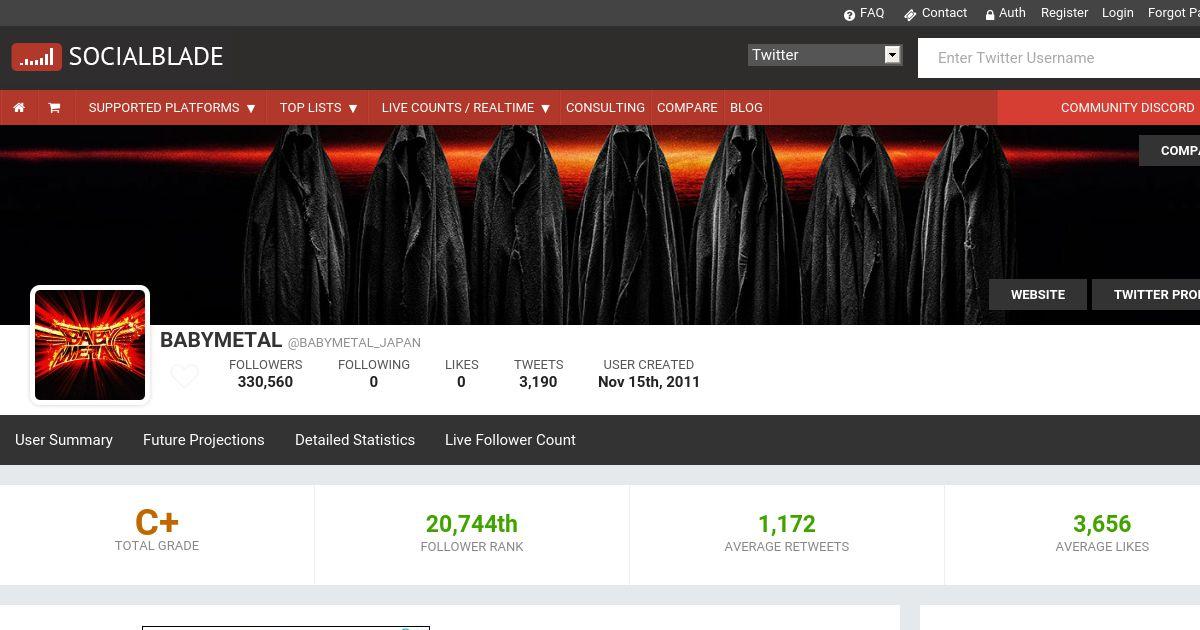Focus the Enter Twitter Username field
Viewport: 1200px width, 630px height.
[1059, 58]
